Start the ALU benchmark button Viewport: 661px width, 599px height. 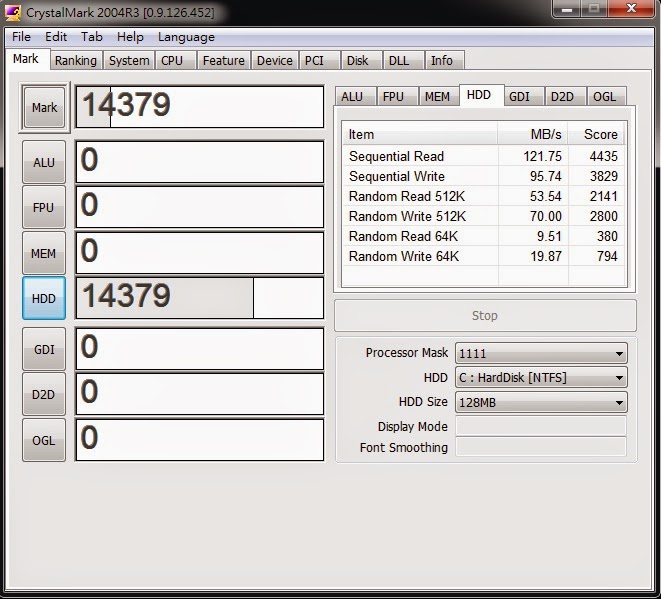tap(44, 162)
